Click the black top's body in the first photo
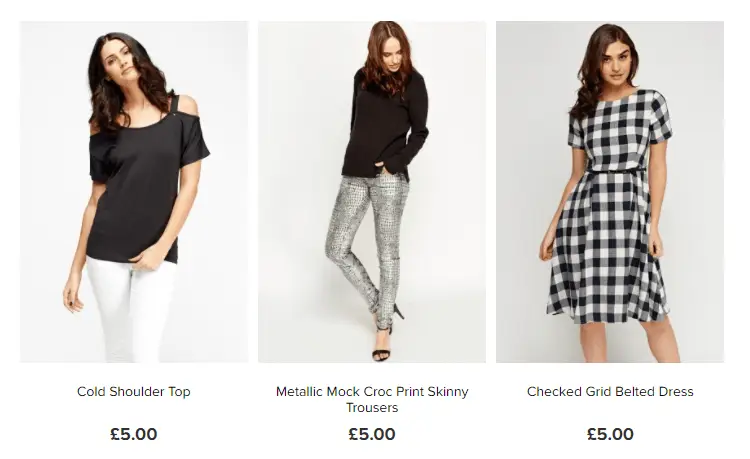Viewport: 750px width, 459px height. [x=140, y=190]
